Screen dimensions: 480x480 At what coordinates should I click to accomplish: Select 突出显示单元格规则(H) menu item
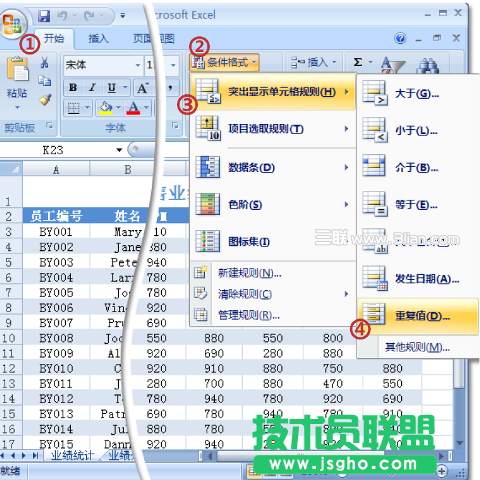click(x=273, y=92)
